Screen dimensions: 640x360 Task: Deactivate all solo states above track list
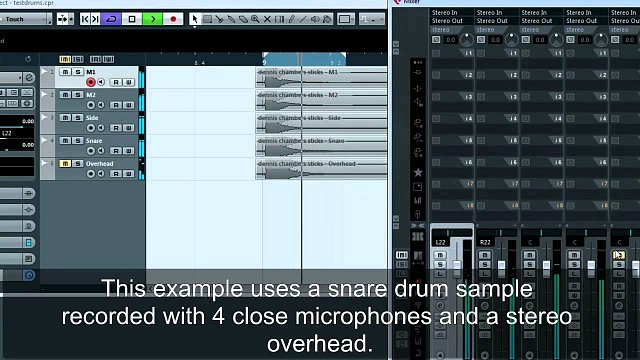click(x=78, y=59)
